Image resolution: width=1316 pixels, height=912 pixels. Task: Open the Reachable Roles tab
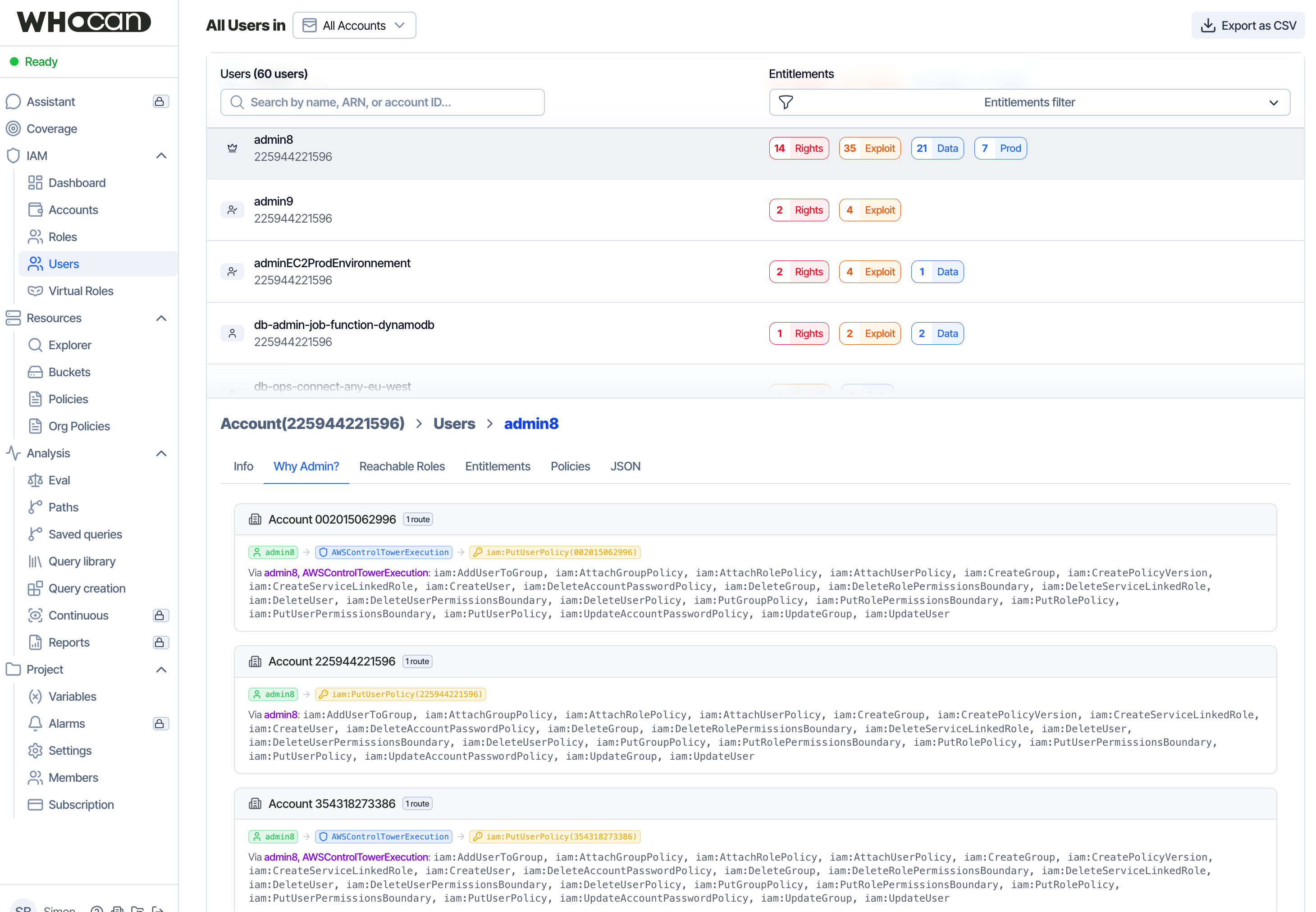[402, 466]
